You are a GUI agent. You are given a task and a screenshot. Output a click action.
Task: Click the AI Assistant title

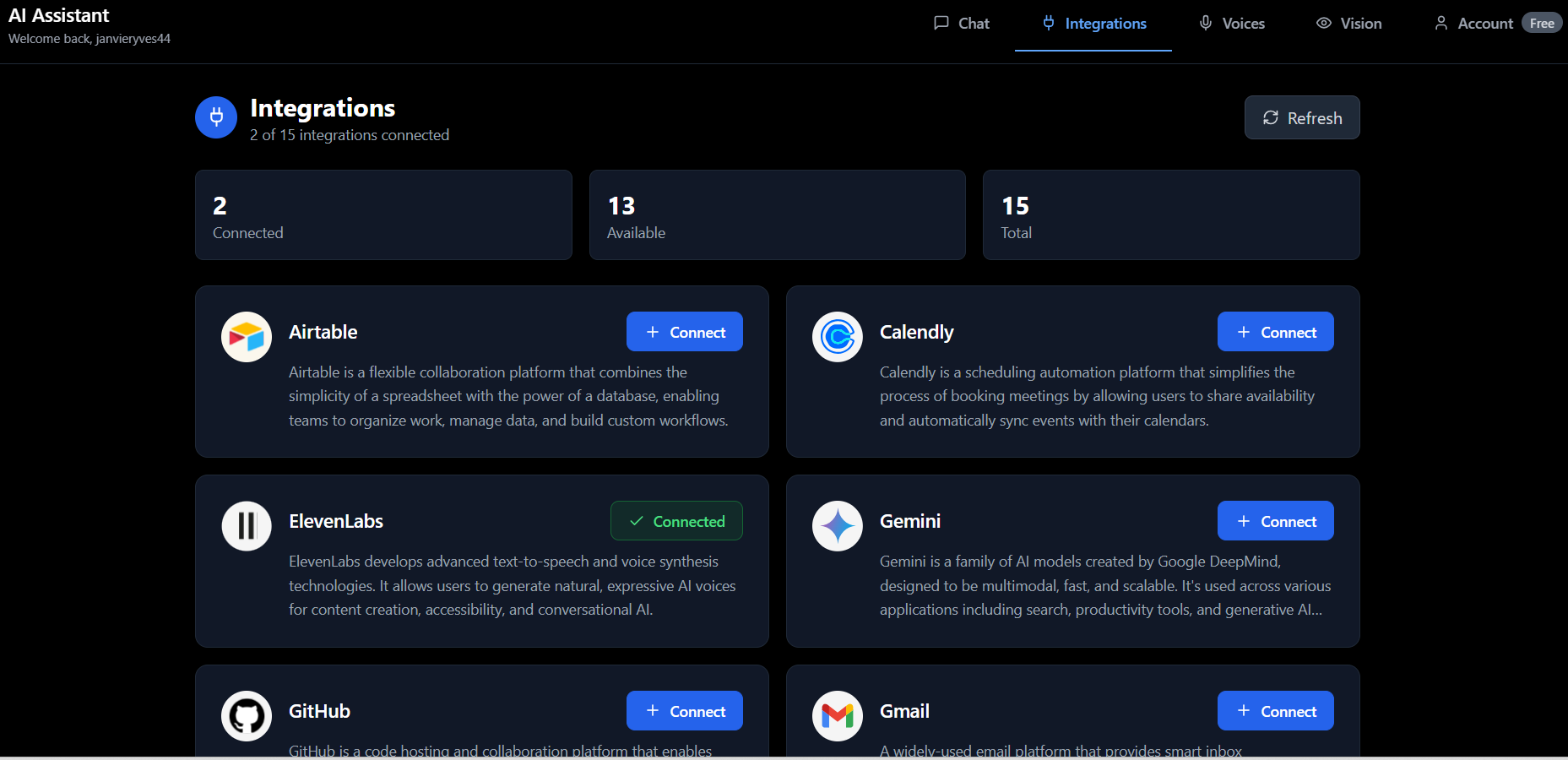[59, 15]
